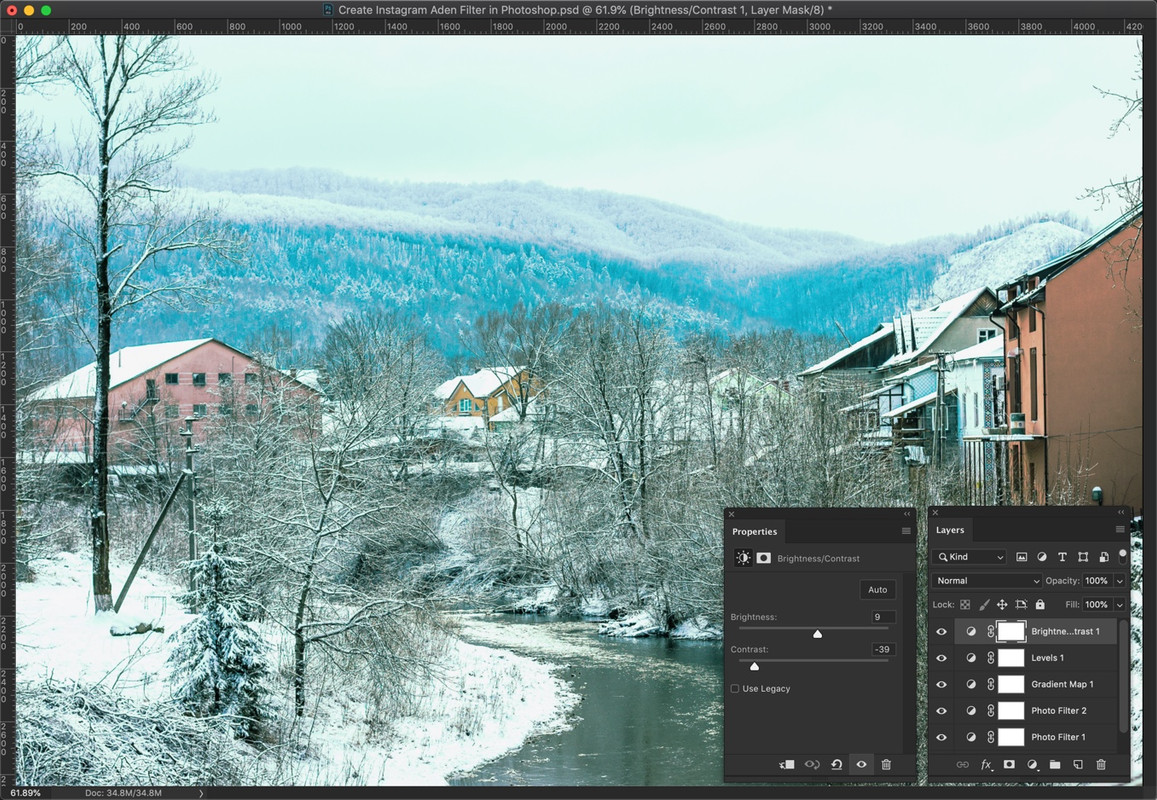Create a new layer icon
1157x800 pixels.
(x=1078, y=765)
